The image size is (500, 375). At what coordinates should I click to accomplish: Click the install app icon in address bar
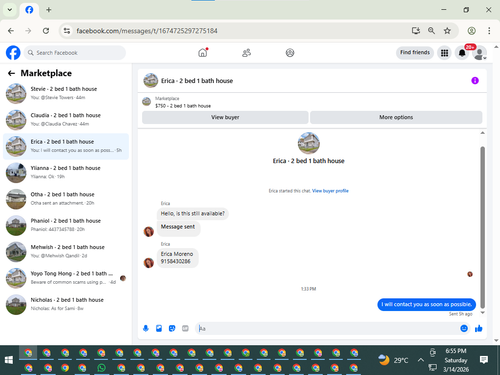[416, 31]
